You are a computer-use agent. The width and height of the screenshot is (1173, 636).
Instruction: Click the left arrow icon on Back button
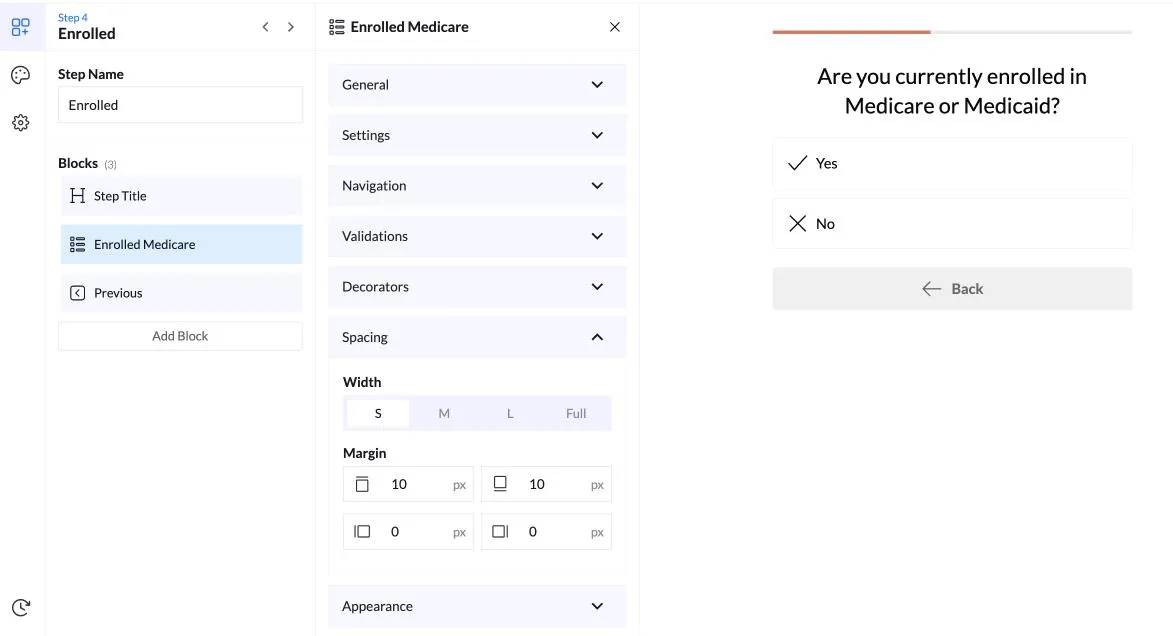click(x=931, y=289)
